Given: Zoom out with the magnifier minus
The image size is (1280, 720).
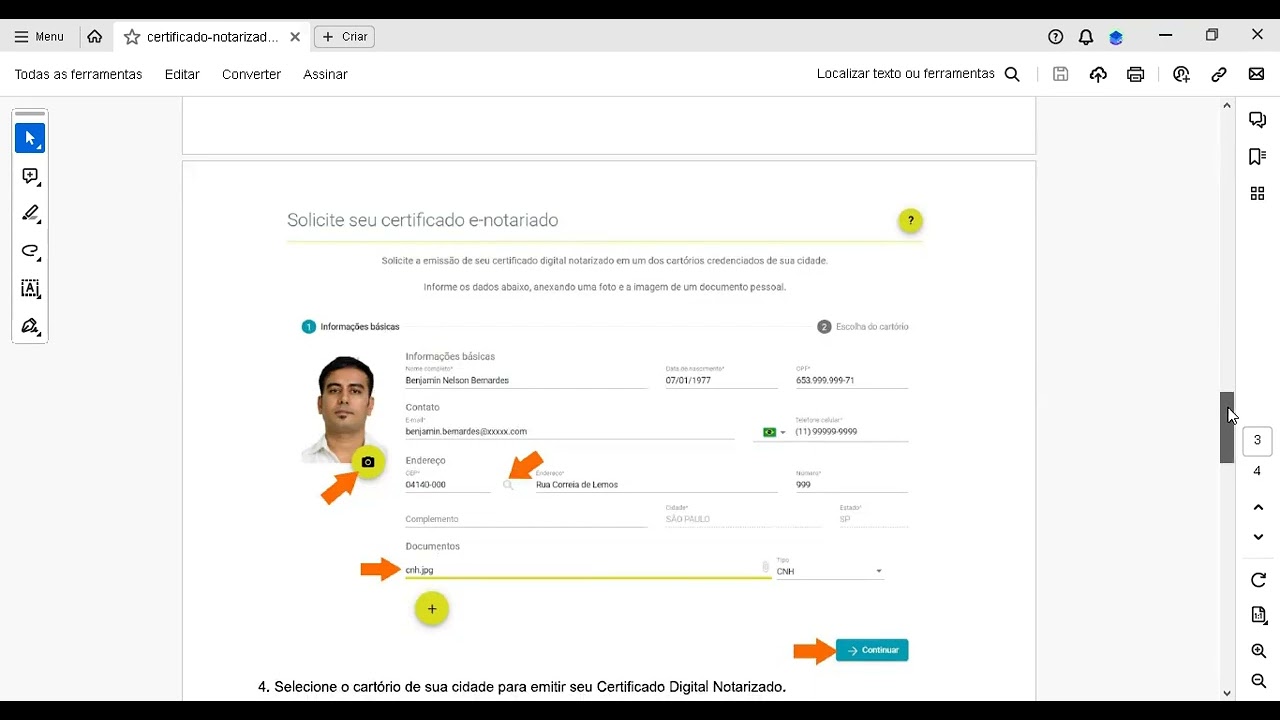Looking at the screenshot, I should click(1258, 681).
